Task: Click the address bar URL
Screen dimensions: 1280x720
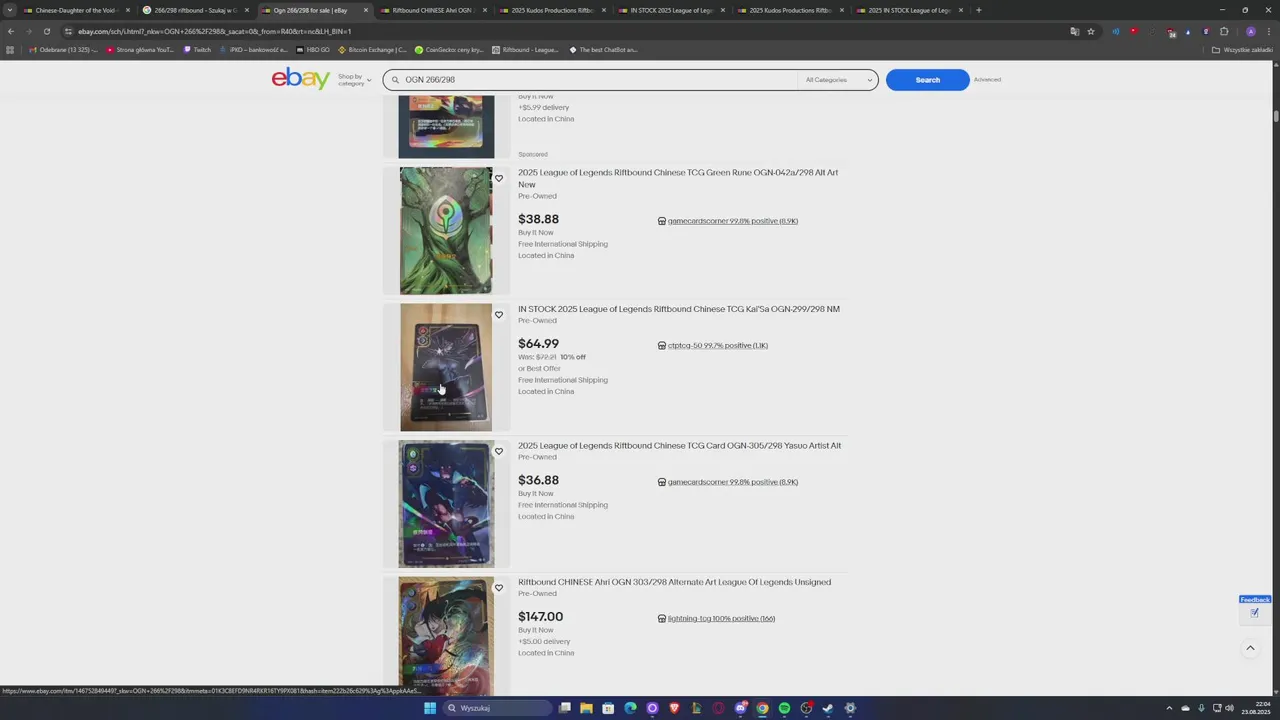Action: click(x=215, y=31)
